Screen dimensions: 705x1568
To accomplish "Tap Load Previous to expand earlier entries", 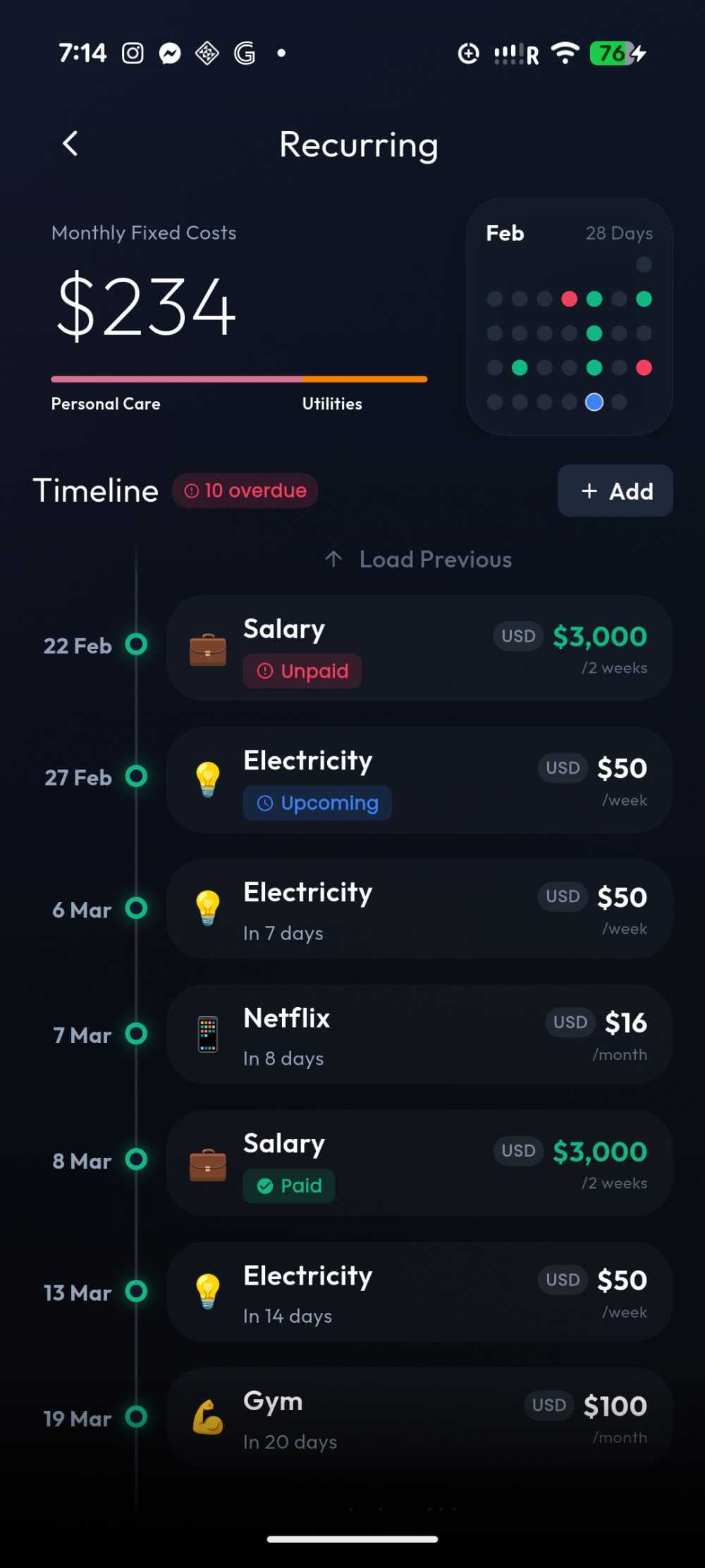I will point(419,559).
